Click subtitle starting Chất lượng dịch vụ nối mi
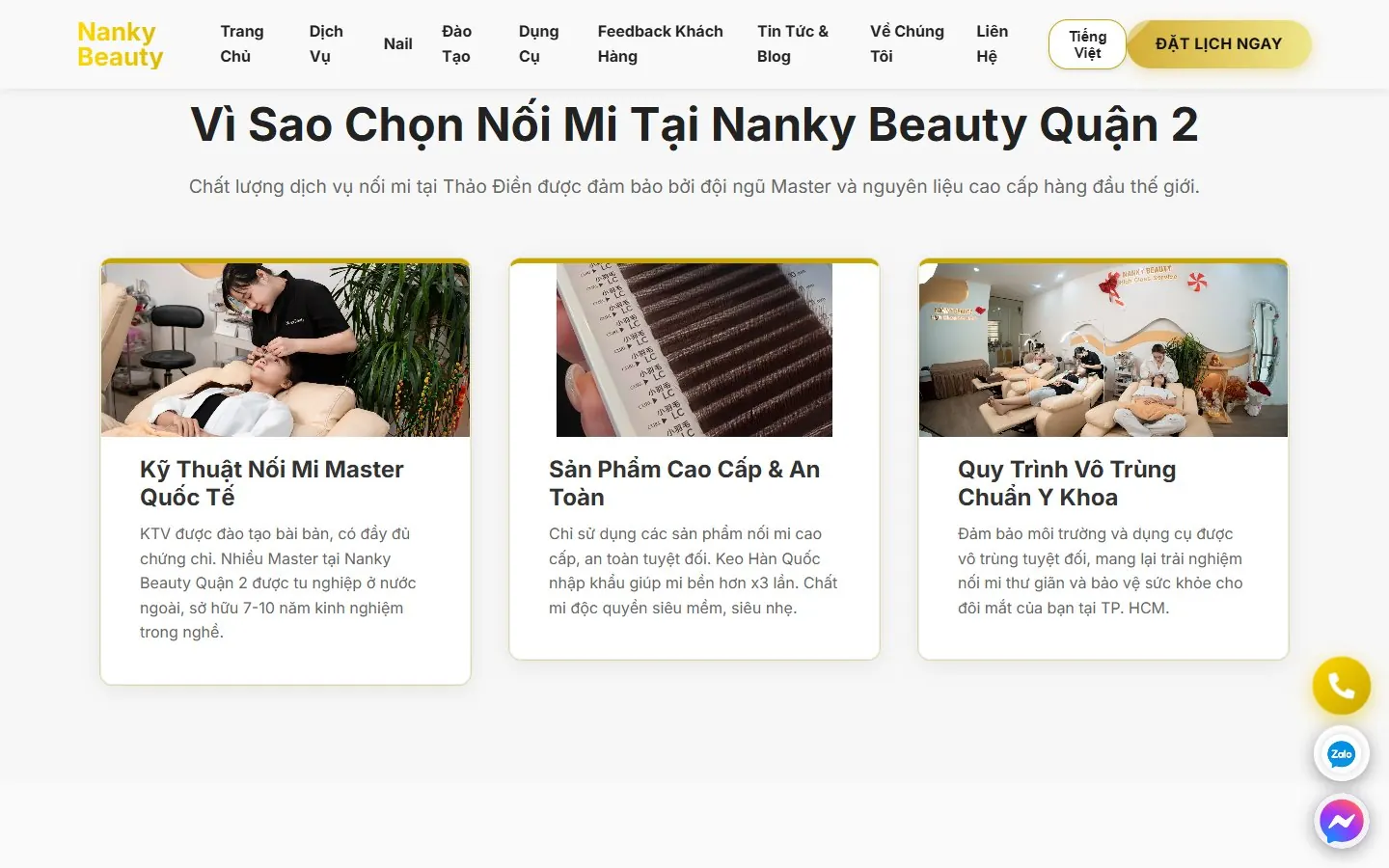Screen dimensions: 1389x868 (x=694, y=186)
